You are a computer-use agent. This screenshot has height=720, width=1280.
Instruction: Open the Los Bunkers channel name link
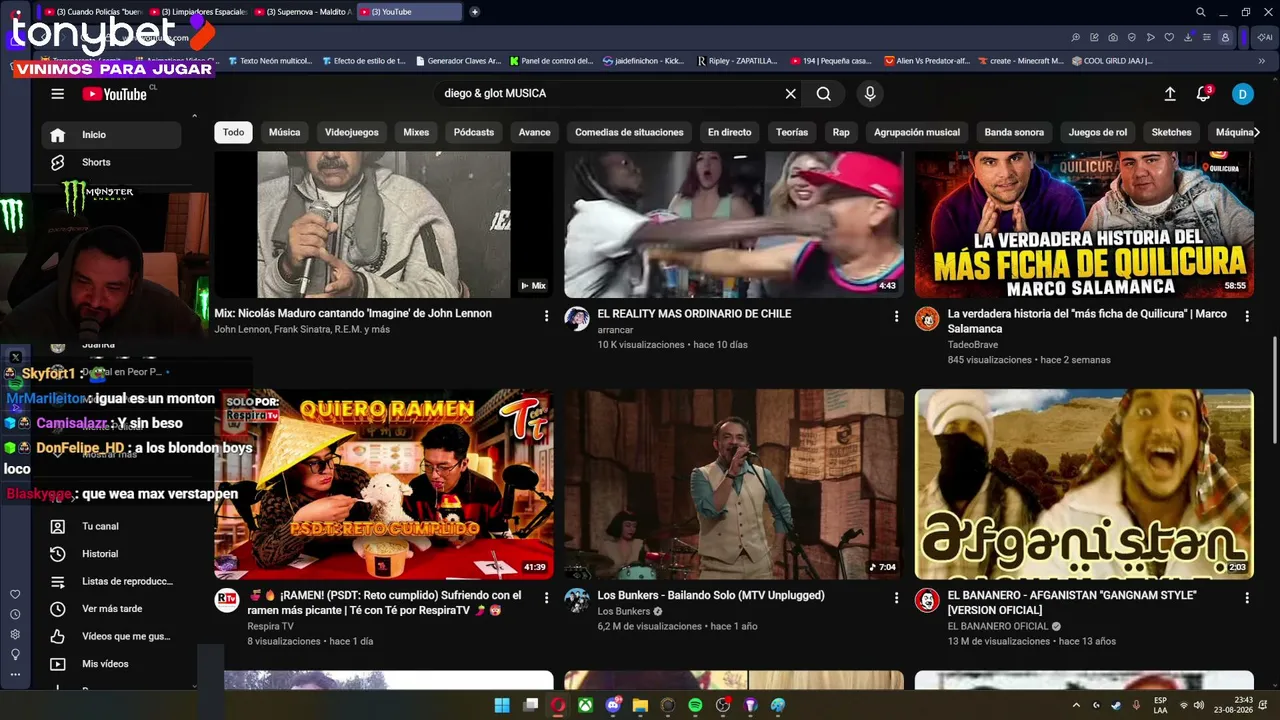[624, 611]
